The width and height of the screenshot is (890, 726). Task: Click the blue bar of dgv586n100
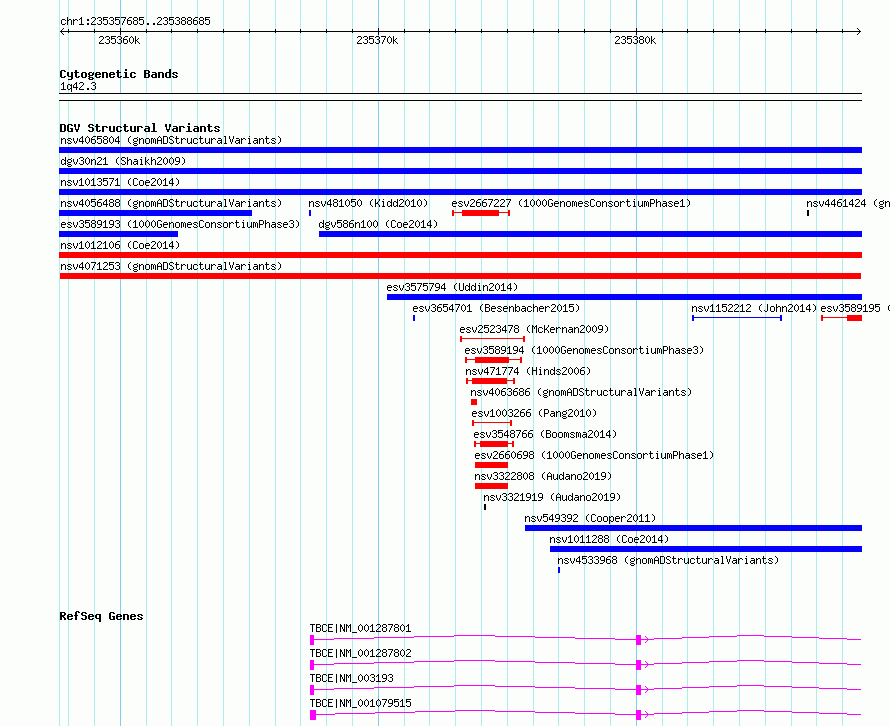tap(590, 234)
